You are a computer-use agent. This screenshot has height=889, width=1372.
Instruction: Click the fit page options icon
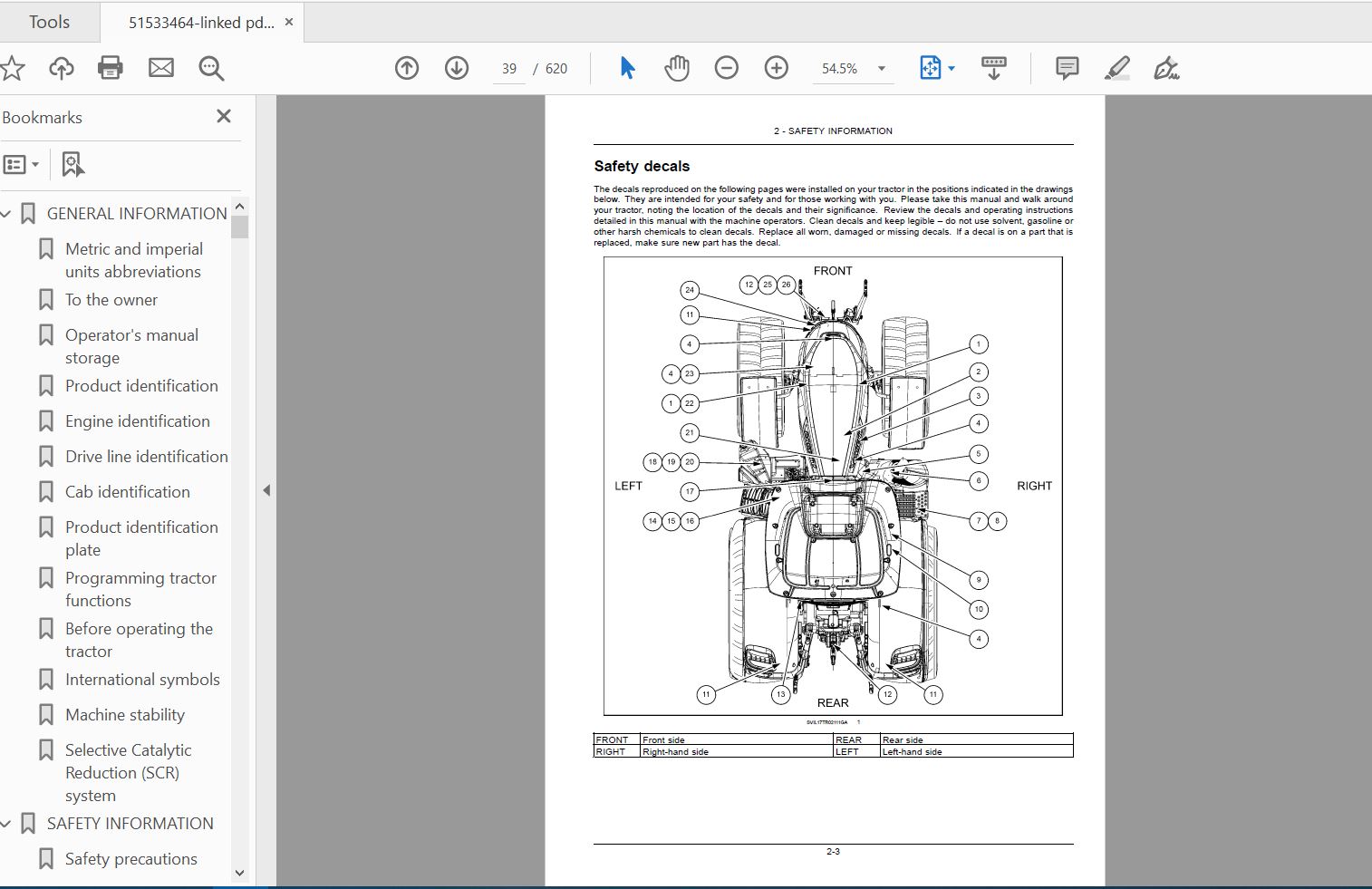pos(930,68)
